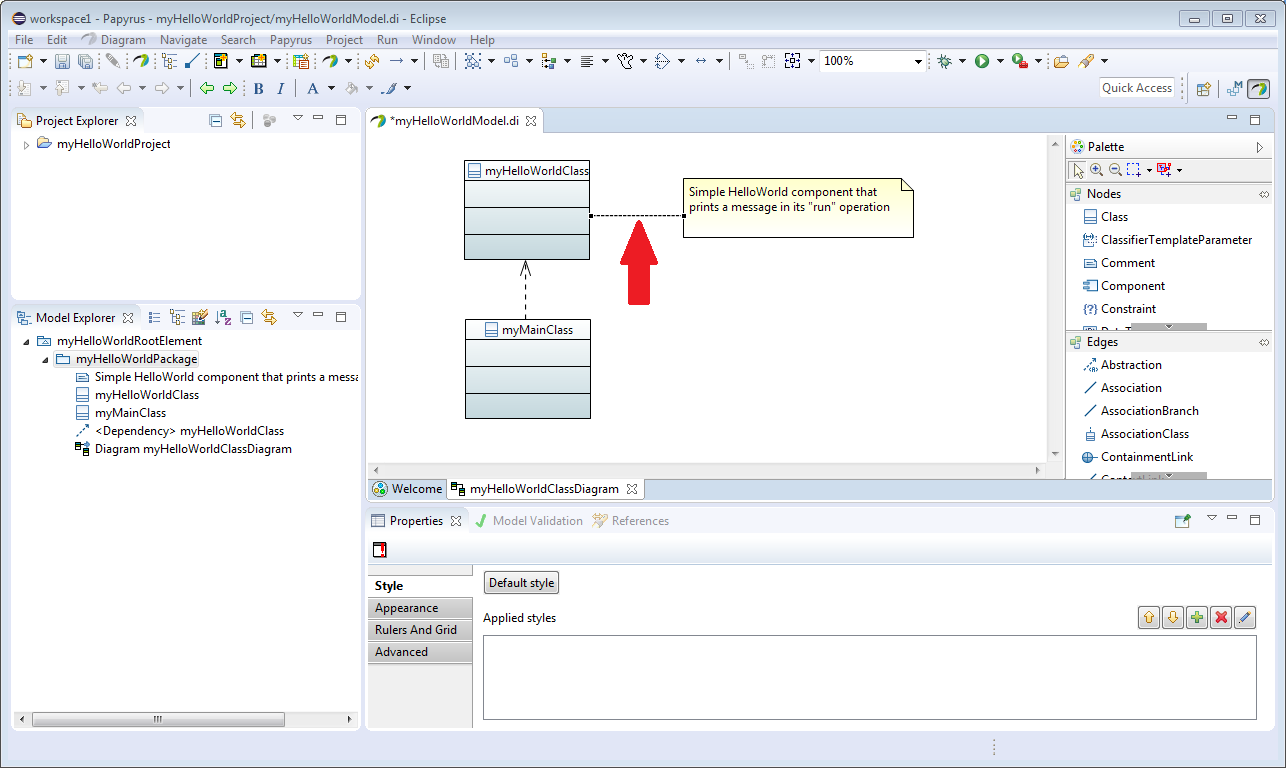The image size is (1286, 768).
Task: Open the Line Color dropdown arrow
Action: coord(408,88)
